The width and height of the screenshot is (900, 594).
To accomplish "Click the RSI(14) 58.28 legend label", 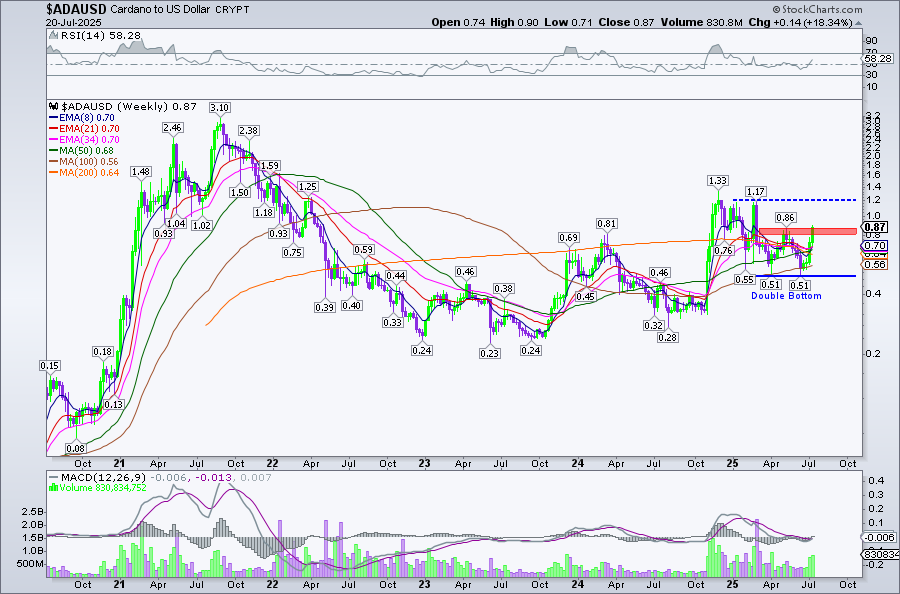I will tap(100, 36).
